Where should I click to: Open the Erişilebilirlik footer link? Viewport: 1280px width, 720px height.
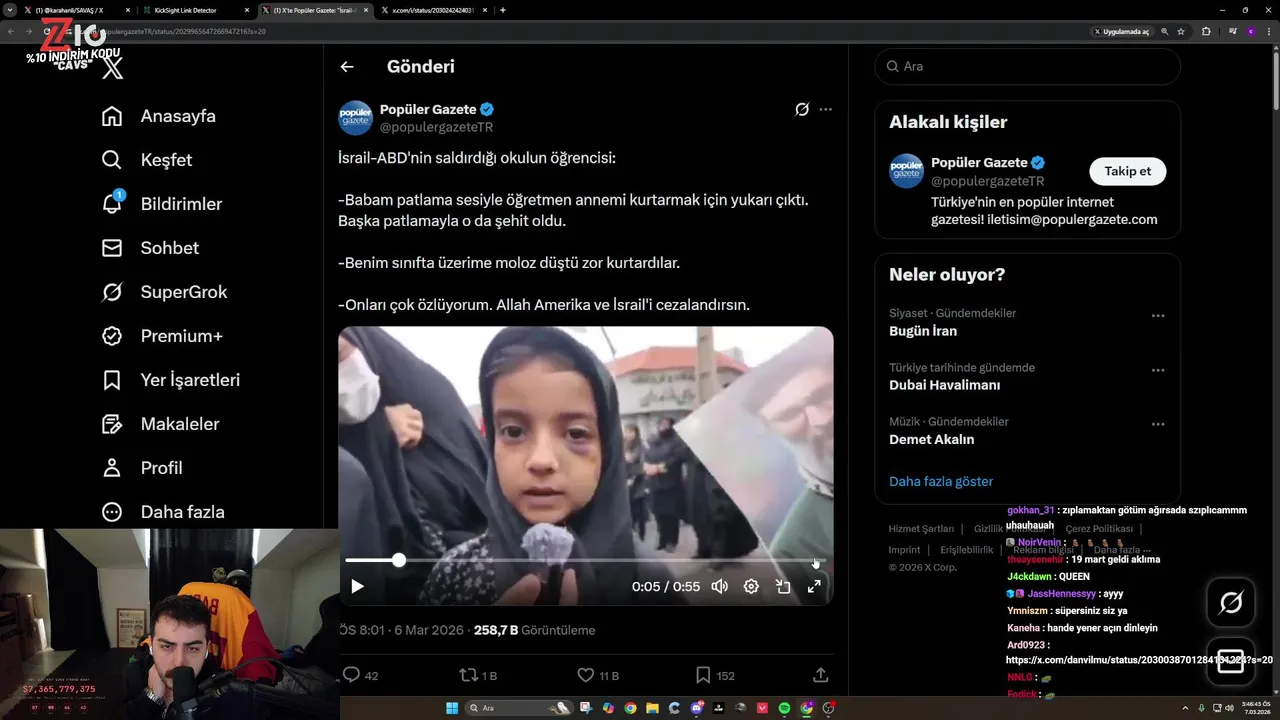[967, 550]
